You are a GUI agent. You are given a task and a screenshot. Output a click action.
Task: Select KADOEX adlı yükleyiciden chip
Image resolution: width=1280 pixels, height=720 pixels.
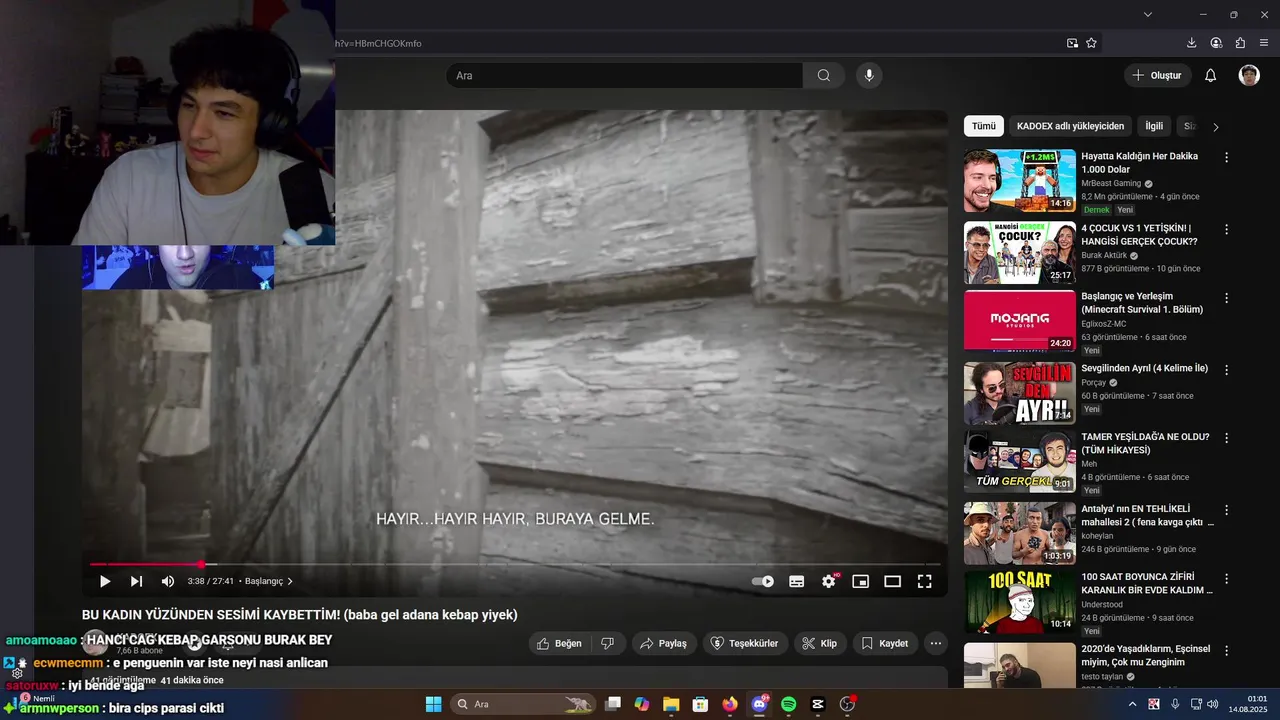1070,126
